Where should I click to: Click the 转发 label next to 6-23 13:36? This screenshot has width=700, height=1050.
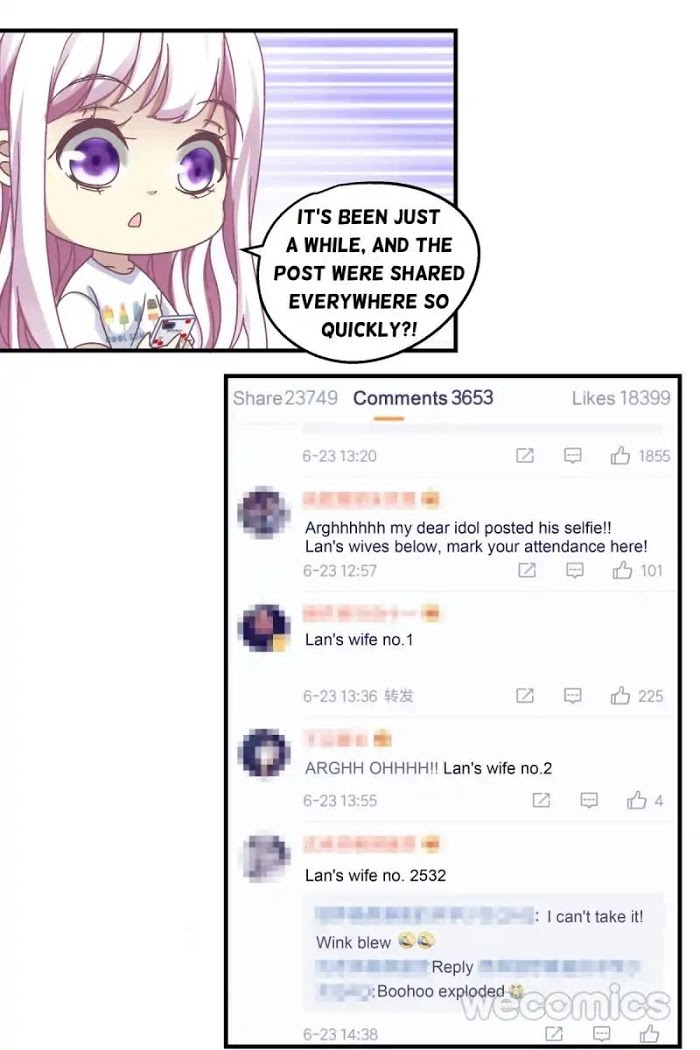399,696
